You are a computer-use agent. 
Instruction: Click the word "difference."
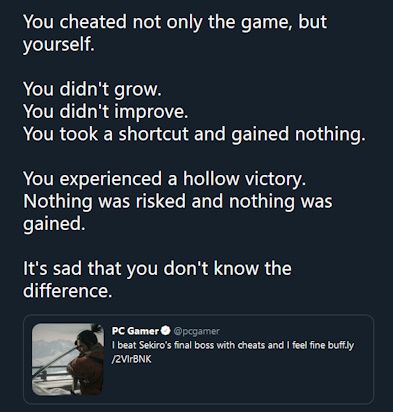pyautogui.click(x=68, y=291)
